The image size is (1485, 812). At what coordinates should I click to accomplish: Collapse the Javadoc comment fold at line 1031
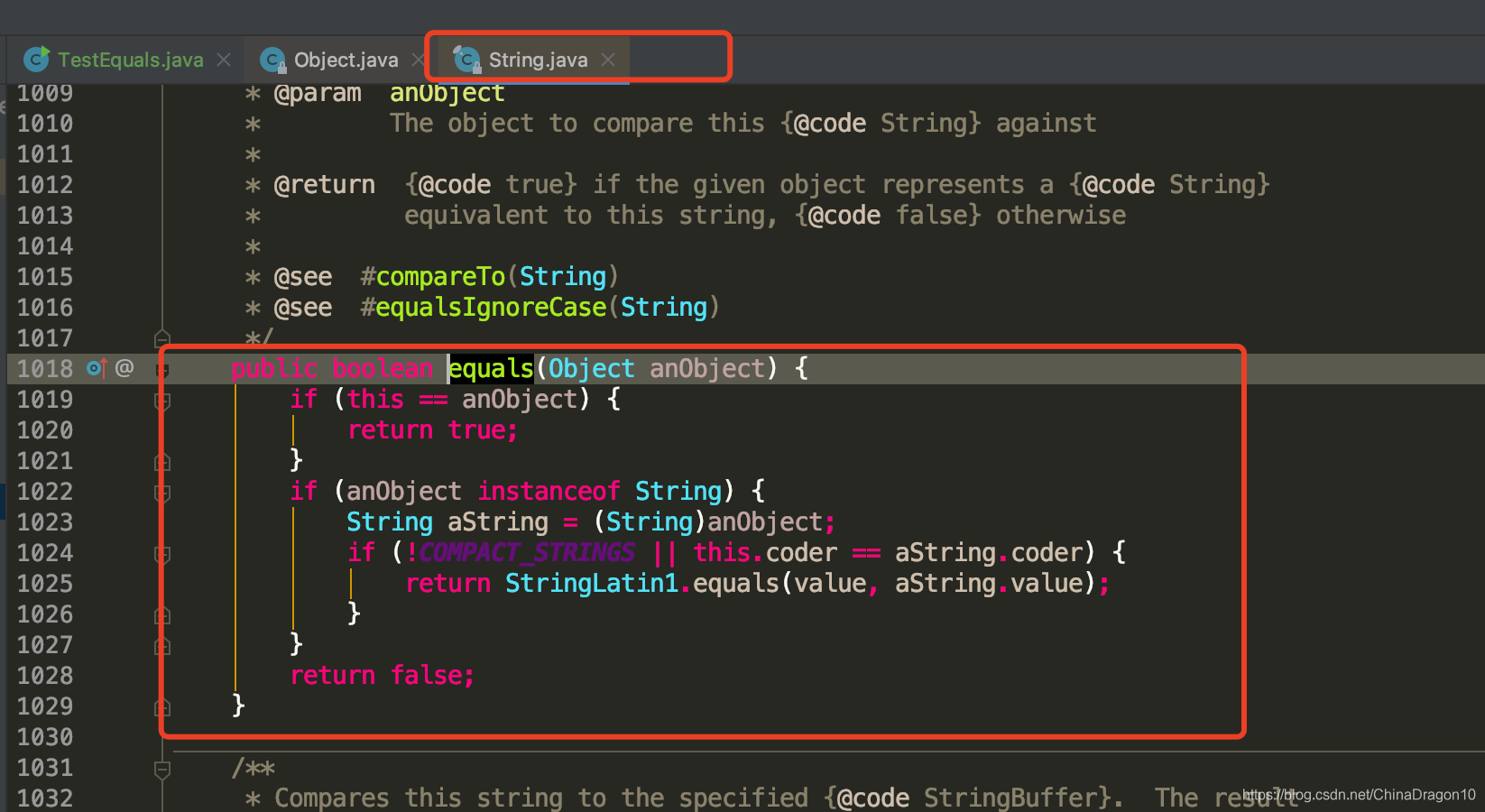pyautogui.click(x=162, y=769)
